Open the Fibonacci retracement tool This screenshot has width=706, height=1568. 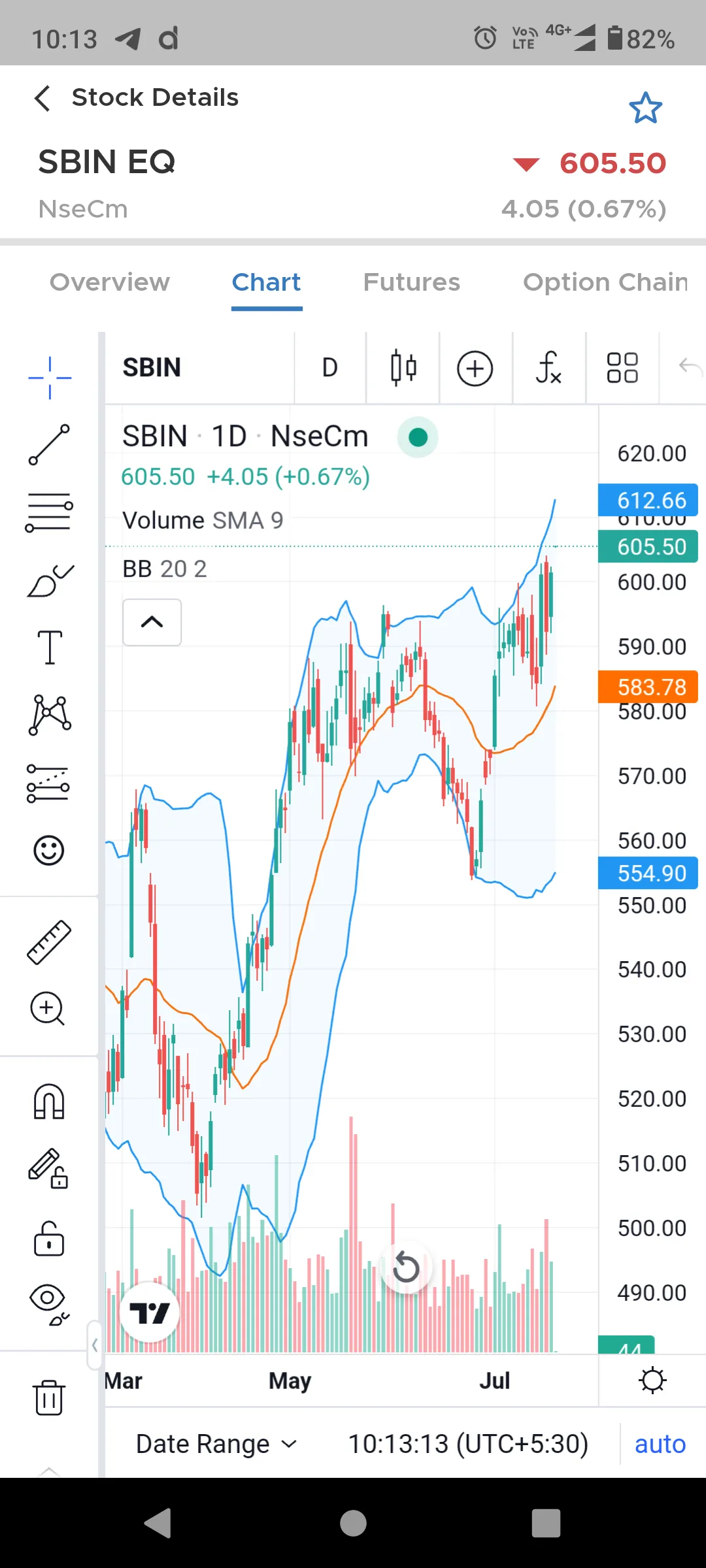(x=49, y=513)
